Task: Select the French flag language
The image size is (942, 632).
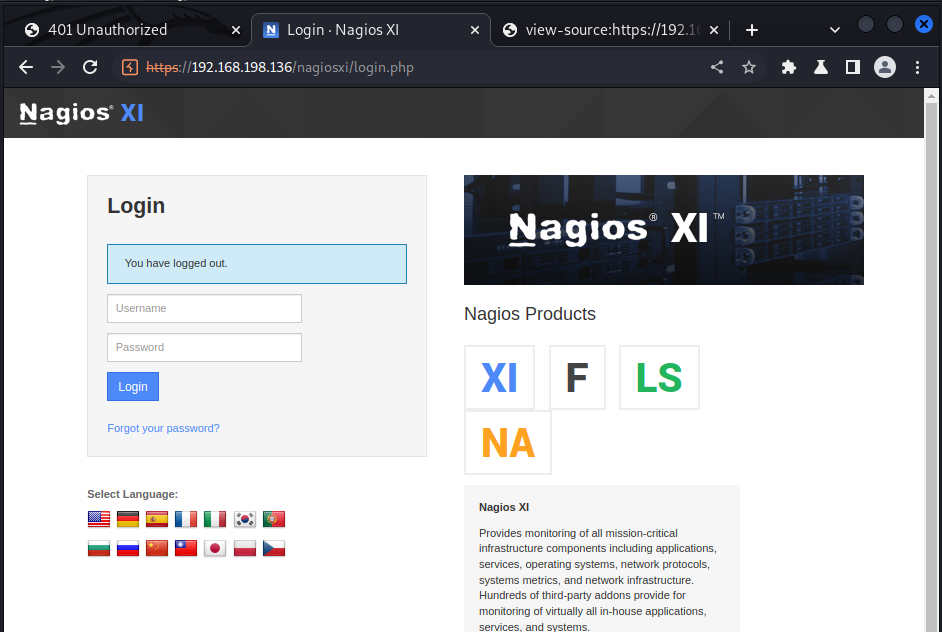Action: point(186,519)
